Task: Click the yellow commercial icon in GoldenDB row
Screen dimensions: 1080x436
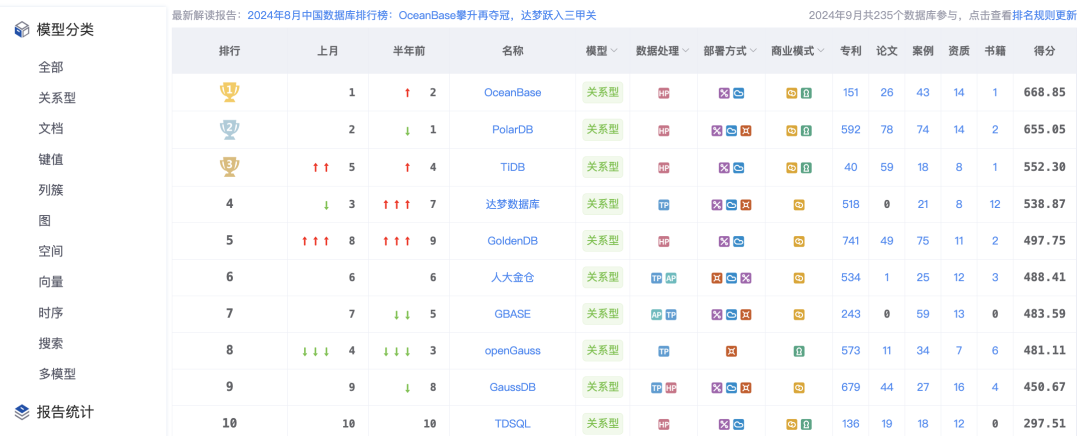Action: pyautogui.click(x=799, y=242)
